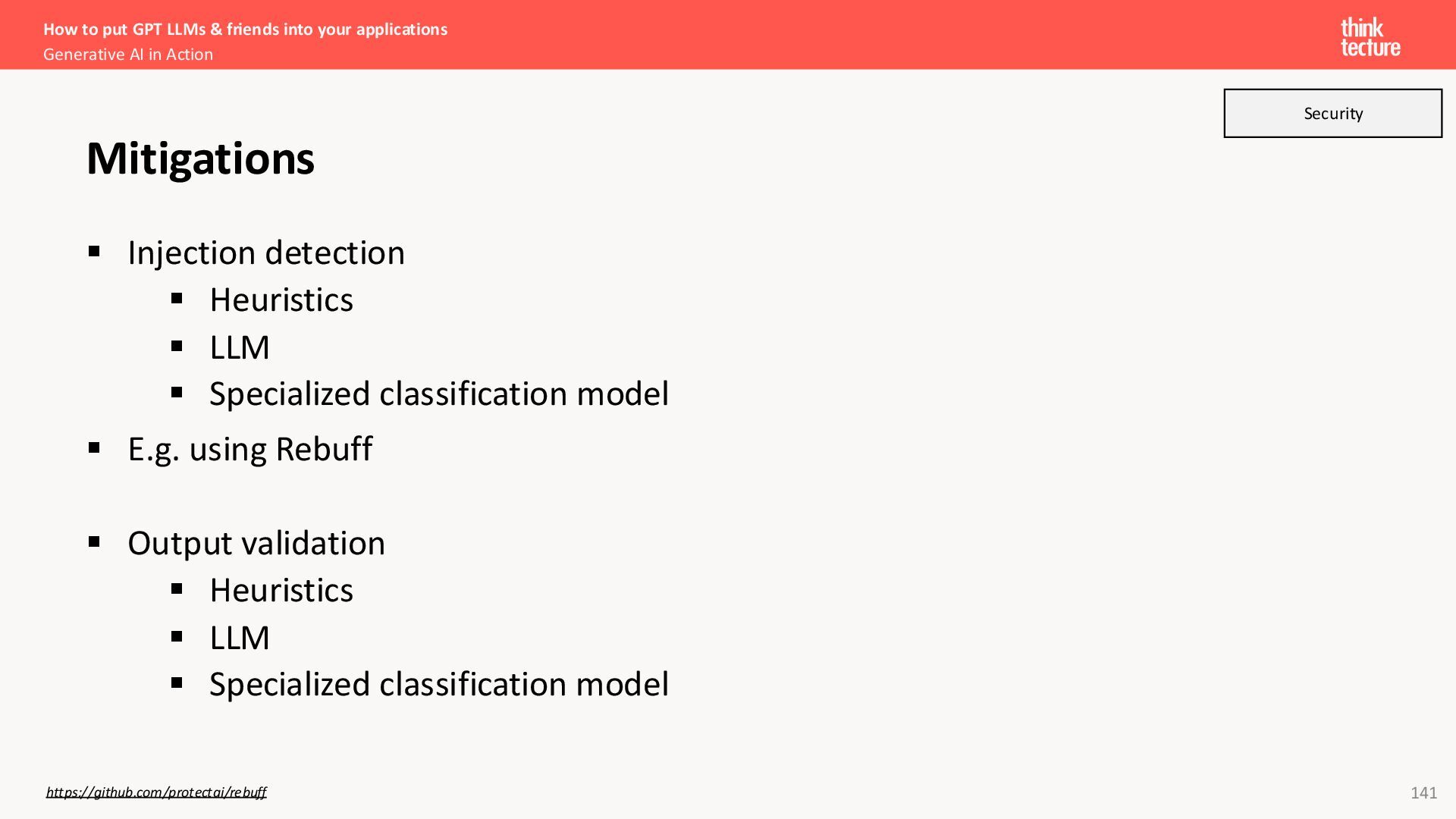Click the LLM item under Output validation
The width and height of the screenshot is (1456, 819).
click(x=240, y=638)
